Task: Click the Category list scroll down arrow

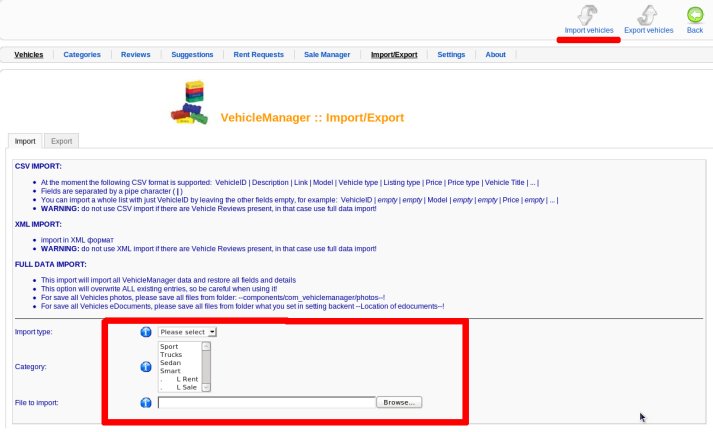Action: [206, 387]
